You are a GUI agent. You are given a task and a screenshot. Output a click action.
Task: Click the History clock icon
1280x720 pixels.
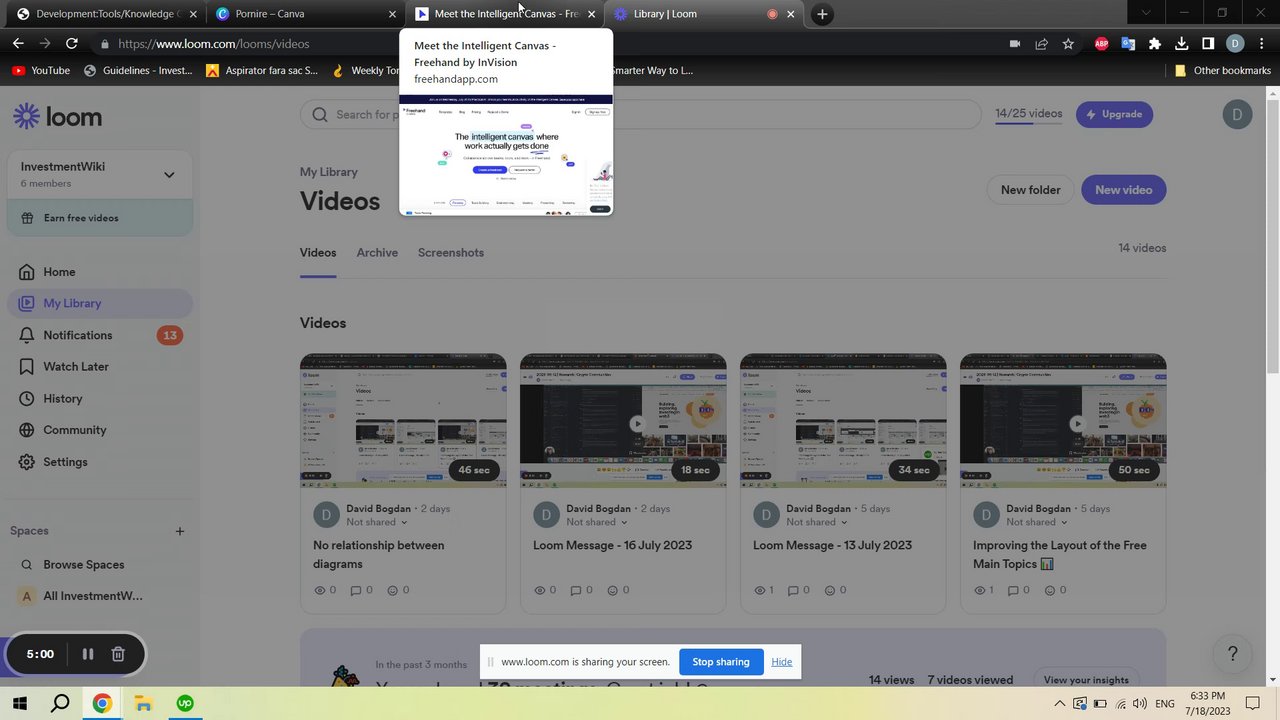pyautogui.click(x=26, y=398)
